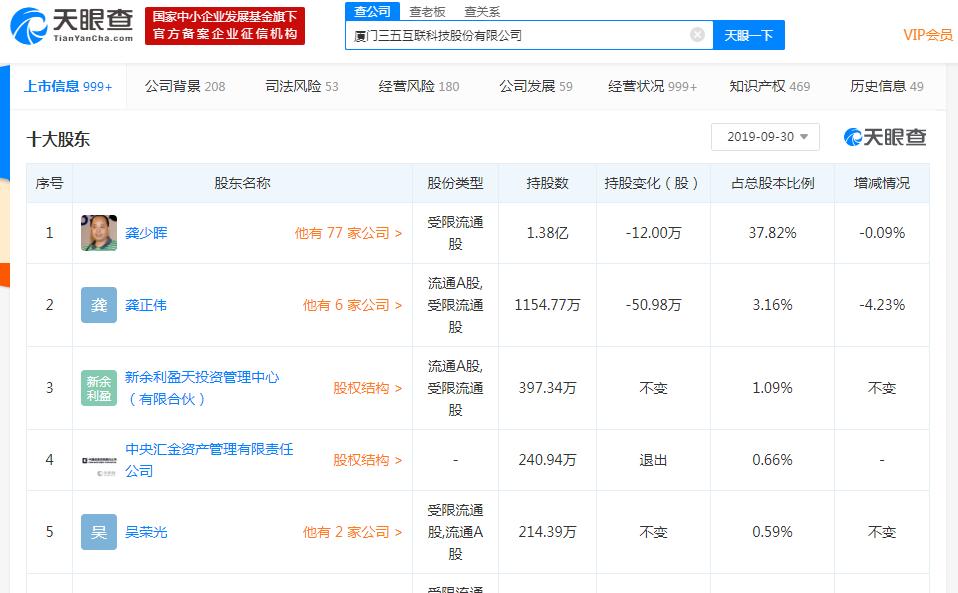Open the 2019-09-30 date dropdown
This screenshot has height=593, width=958.
point(765,137)
